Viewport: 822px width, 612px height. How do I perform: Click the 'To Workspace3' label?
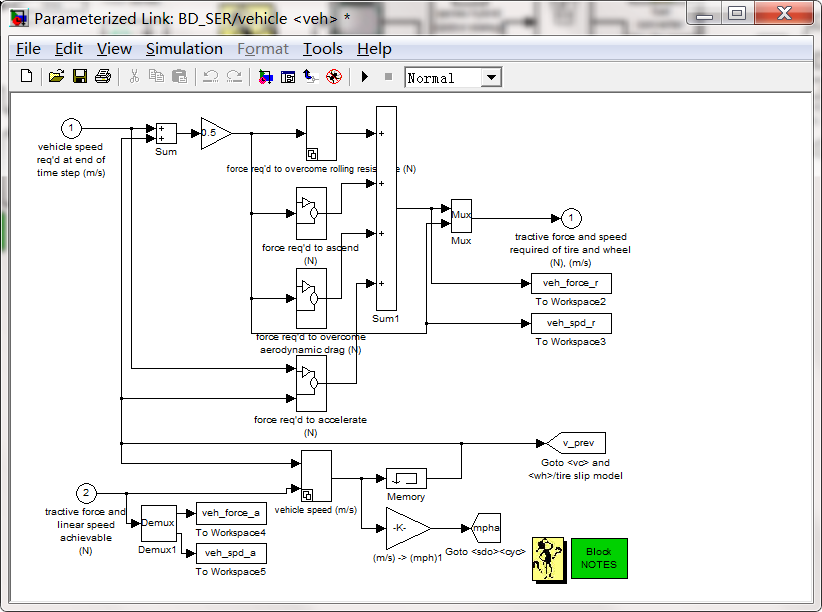[x=570, y=342]
